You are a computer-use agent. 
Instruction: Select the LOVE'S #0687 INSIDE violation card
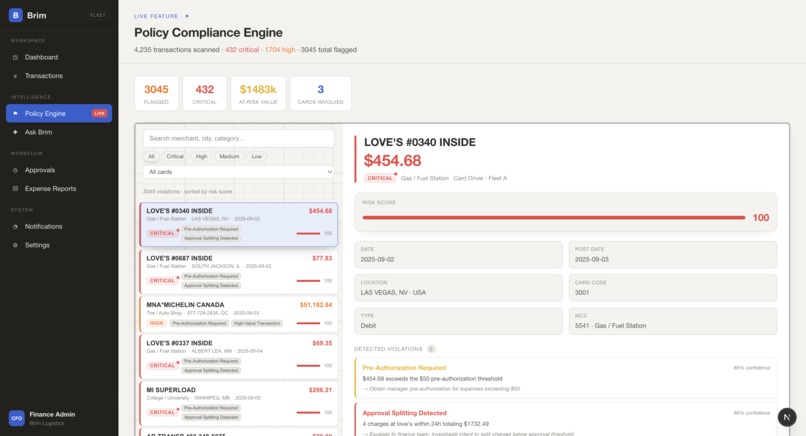[x=239, y=271]
